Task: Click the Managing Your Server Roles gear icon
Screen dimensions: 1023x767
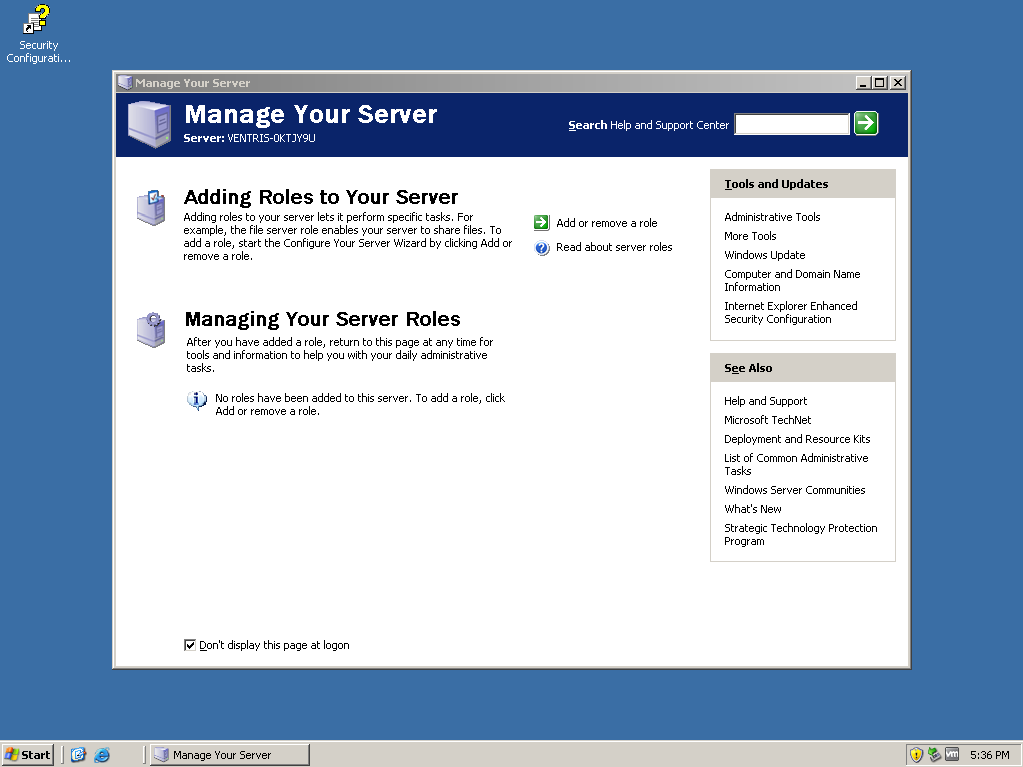Action: point(151,329)
